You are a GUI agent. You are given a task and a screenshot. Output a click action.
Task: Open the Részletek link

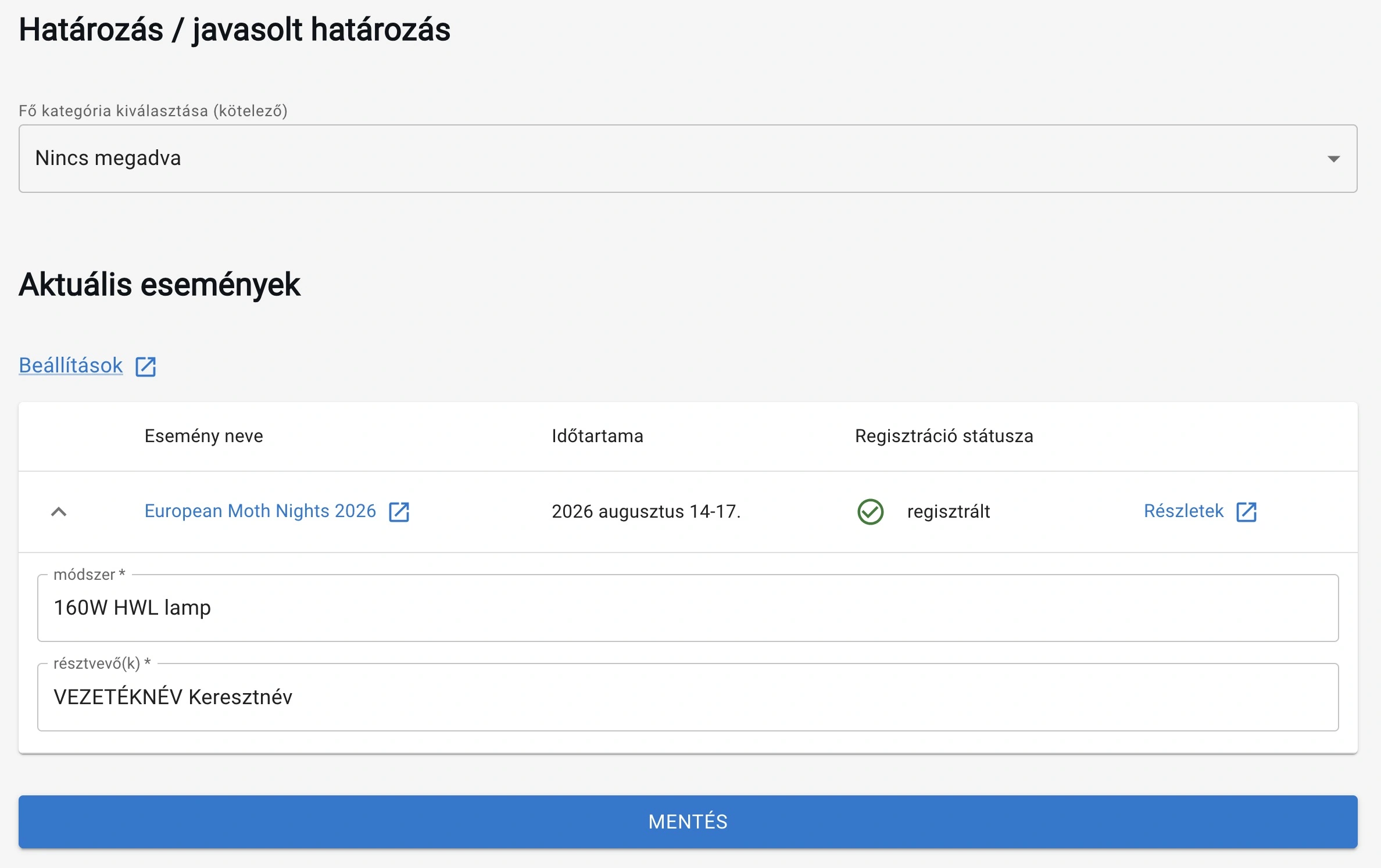[1183, 511]
